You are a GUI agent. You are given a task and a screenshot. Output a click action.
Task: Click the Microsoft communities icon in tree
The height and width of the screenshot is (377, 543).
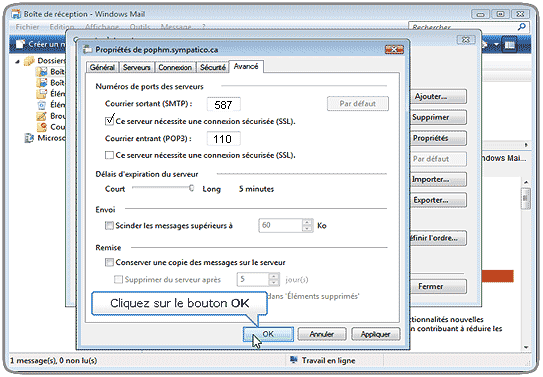click(x=29, y=138)
